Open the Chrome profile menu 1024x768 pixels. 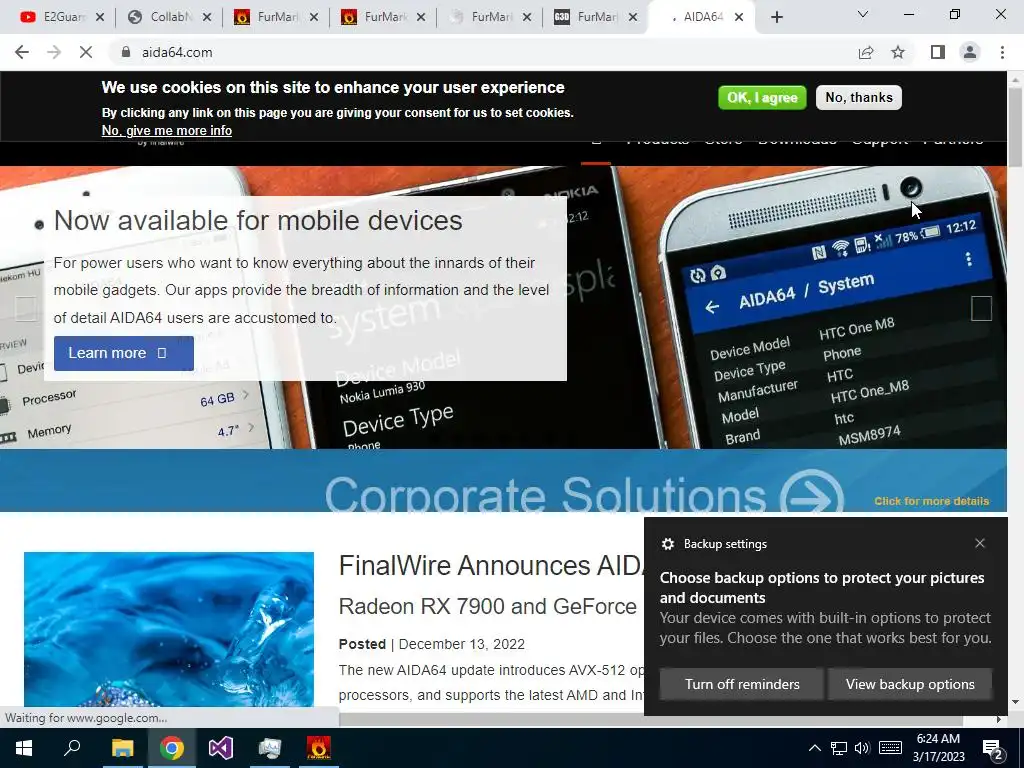tap(970, 52)
